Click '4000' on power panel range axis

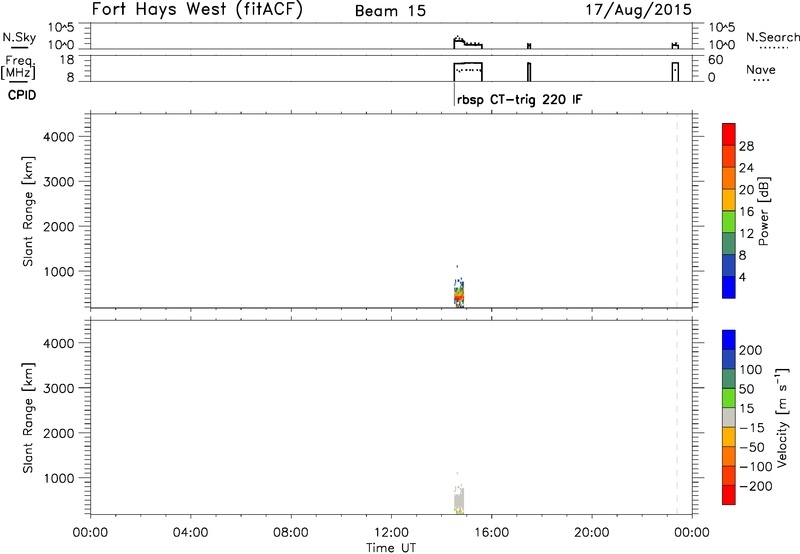[x=59, y=137]
